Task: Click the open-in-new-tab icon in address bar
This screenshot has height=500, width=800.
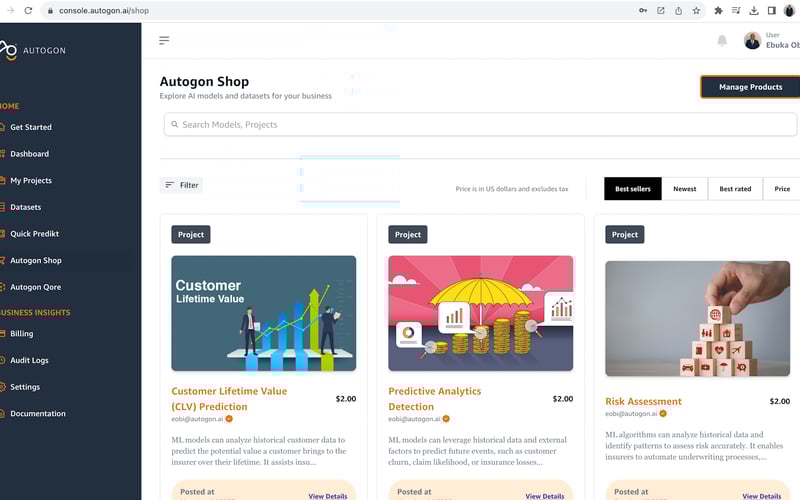Action: pos(661,10)
